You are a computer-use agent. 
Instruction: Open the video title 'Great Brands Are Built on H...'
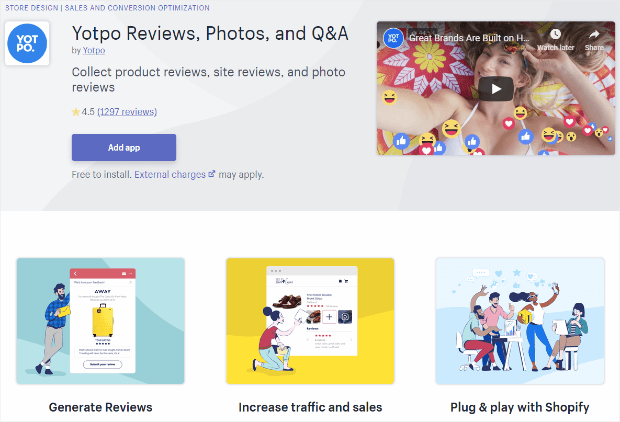point(469,38)
